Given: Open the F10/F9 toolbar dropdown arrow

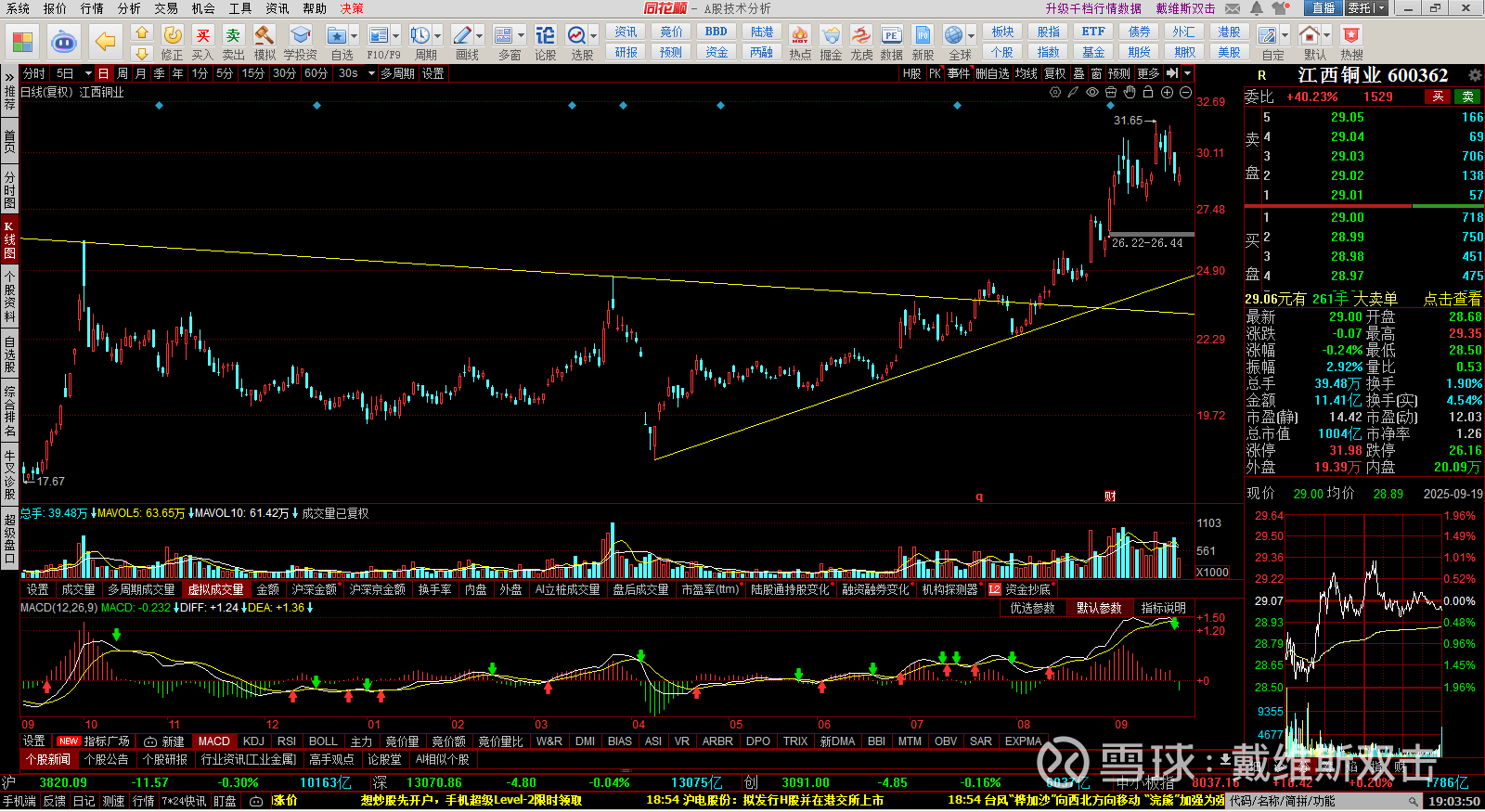Looking at the screenshot, I should point(396,35).
